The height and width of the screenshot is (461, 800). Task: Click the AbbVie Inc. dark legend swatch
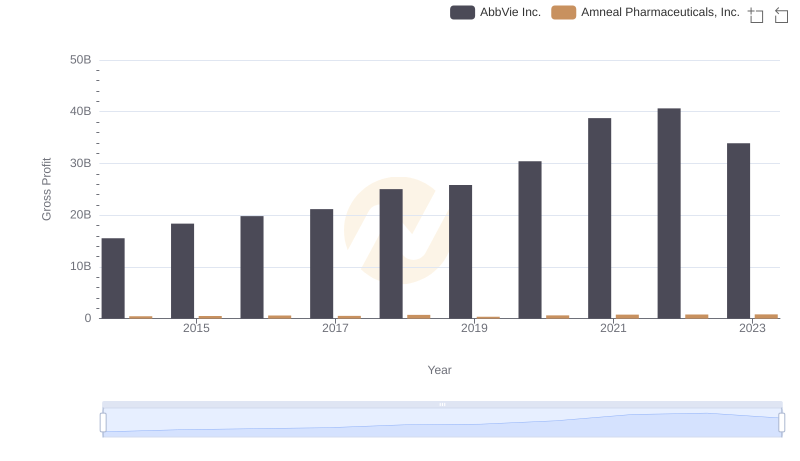pyautogui.click(x=462, y=12)
